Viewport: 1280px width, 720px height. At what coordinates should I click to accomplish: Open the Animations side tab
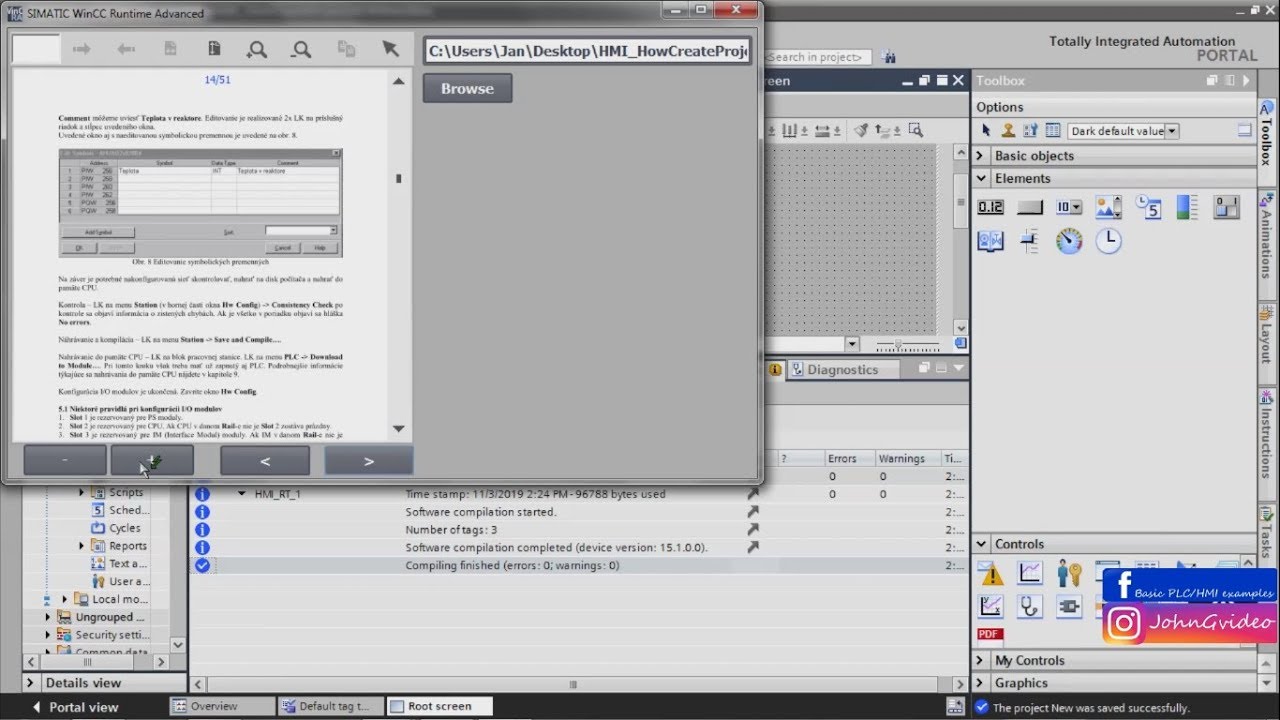pos(1267,246)
